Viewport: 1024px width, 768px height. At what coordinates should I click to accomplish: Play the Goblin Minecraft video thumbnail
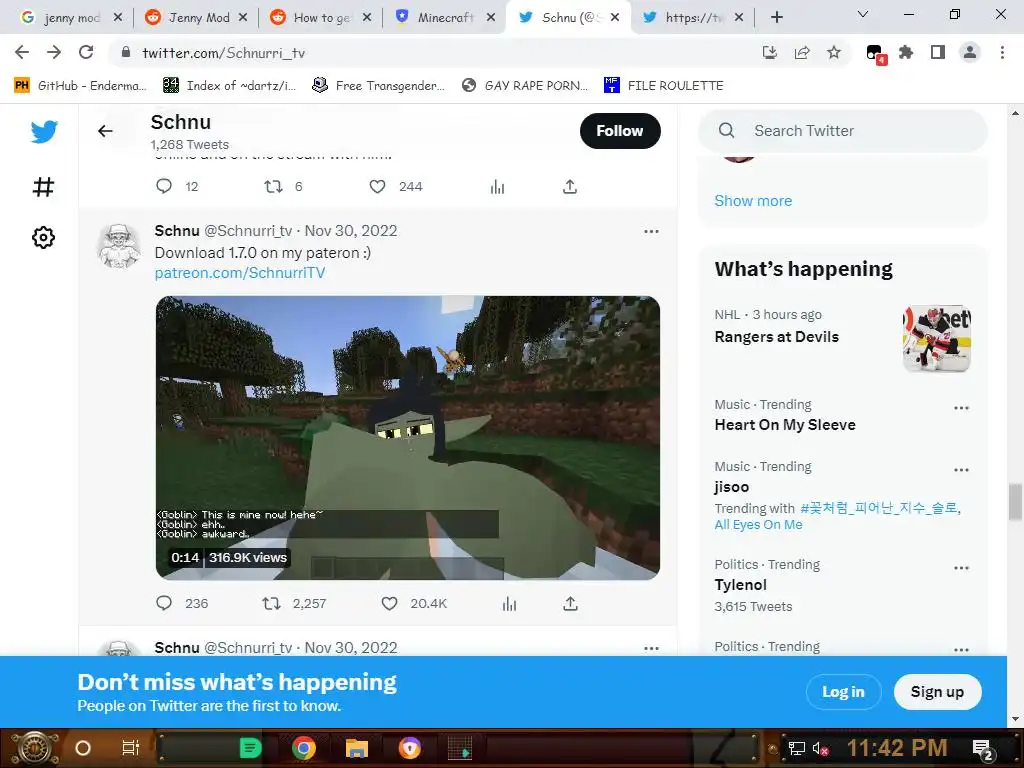pos(408,438)
